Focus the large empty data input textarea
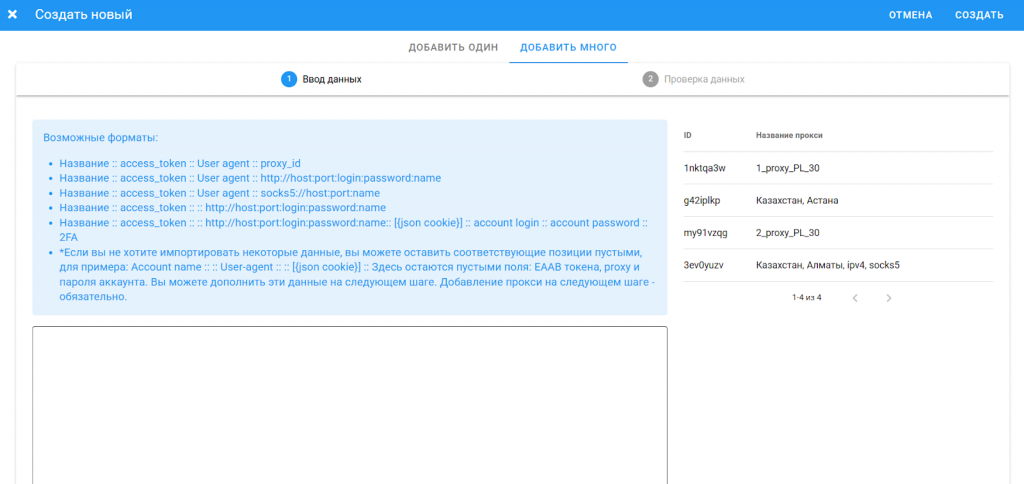 350,405
